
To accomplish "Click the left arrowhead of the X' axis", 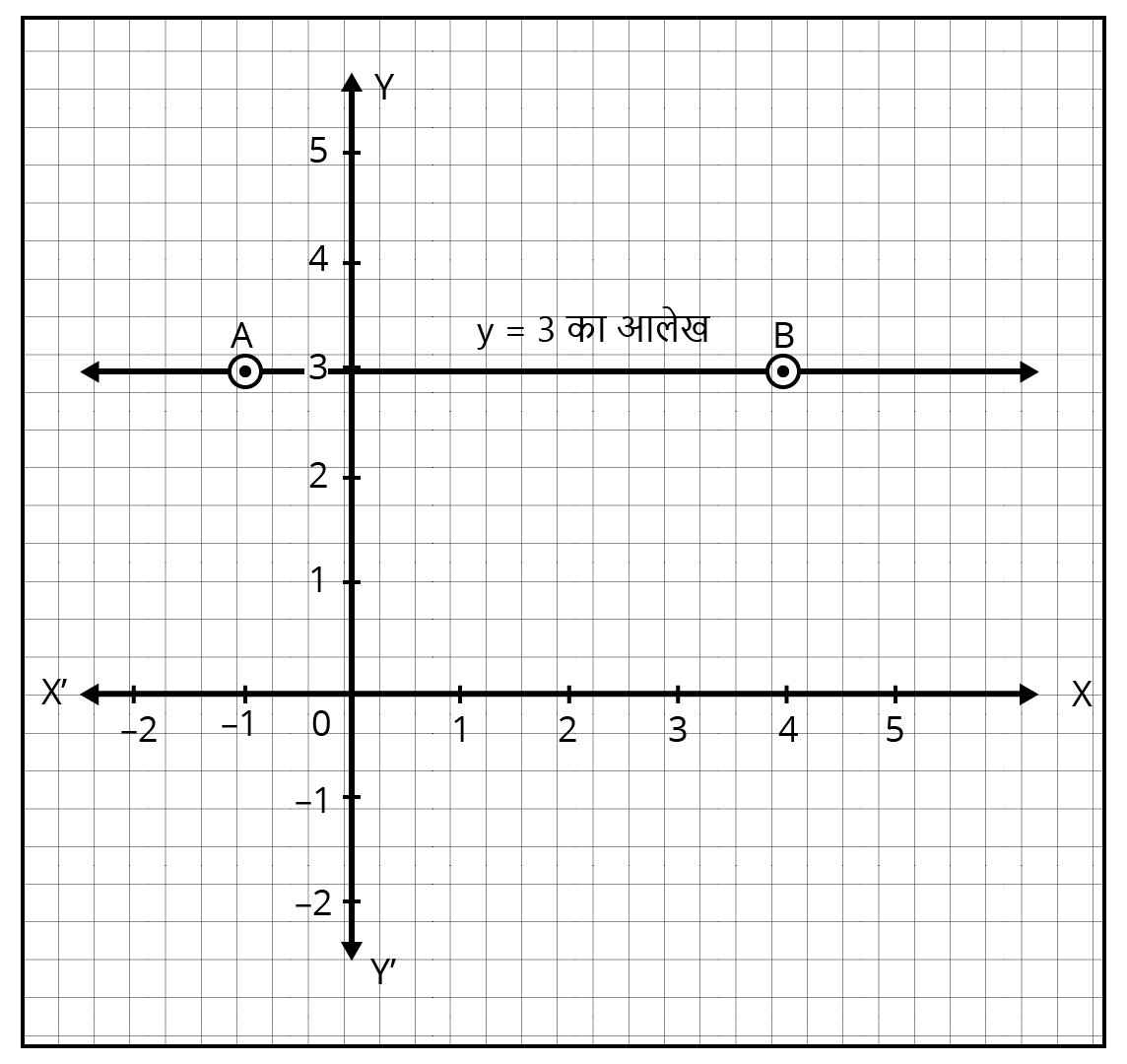I will [x=89, y=695].
